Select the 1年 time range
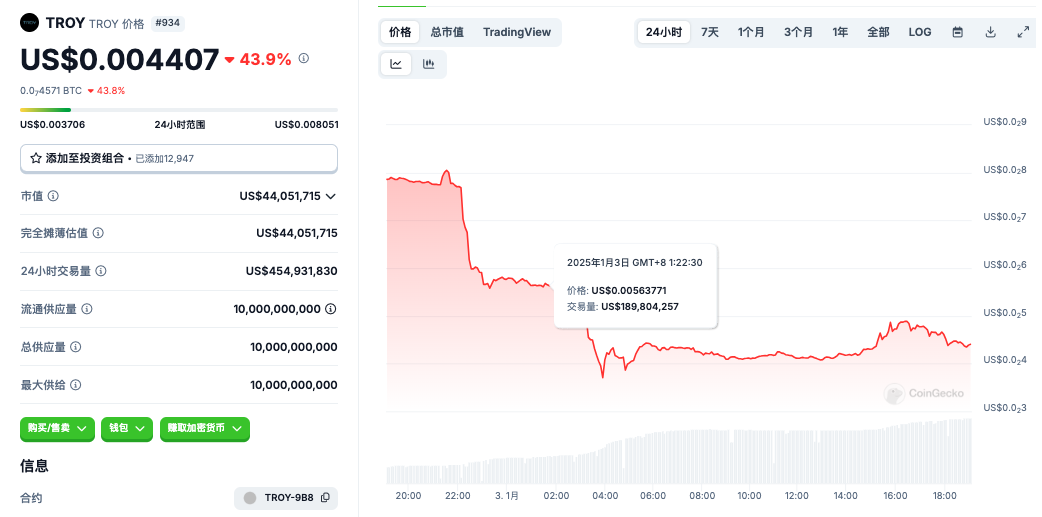 (840, 32)
